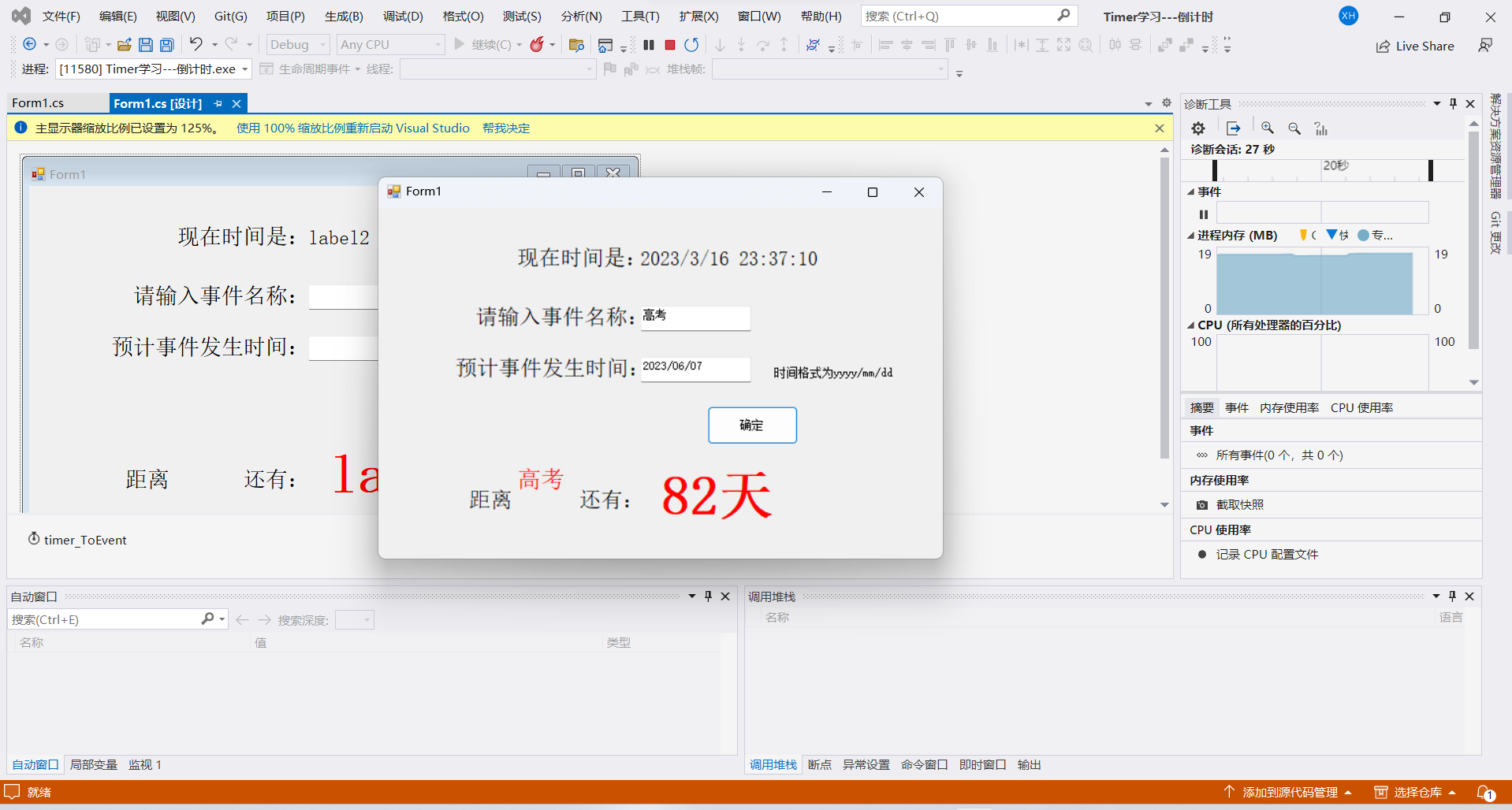
Task: Click restart Visual Studio at 100% scaling link
Action: (352, 128)
